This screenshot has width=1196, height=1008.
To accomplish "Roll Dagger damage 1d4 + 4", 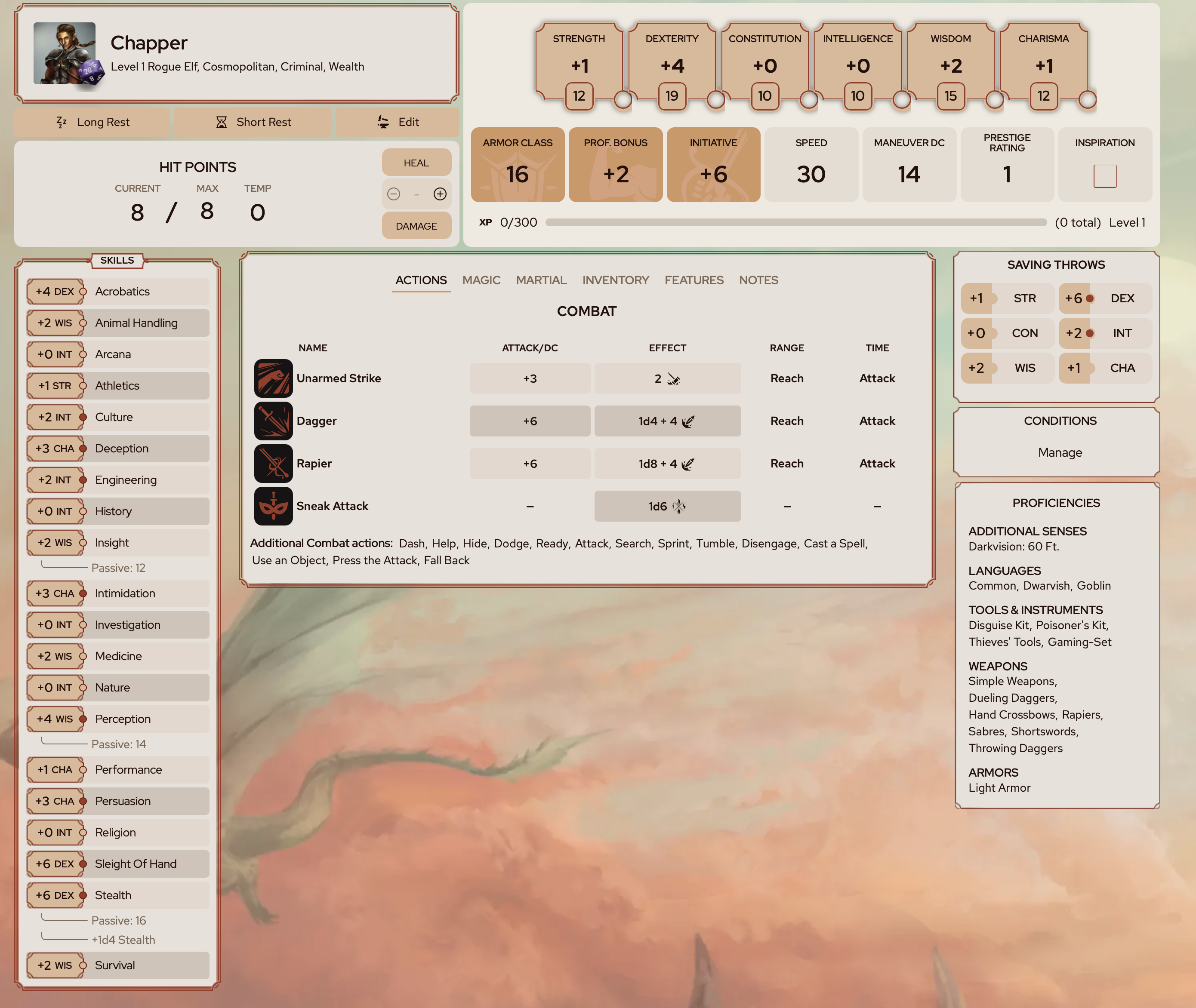I will 667,421.
